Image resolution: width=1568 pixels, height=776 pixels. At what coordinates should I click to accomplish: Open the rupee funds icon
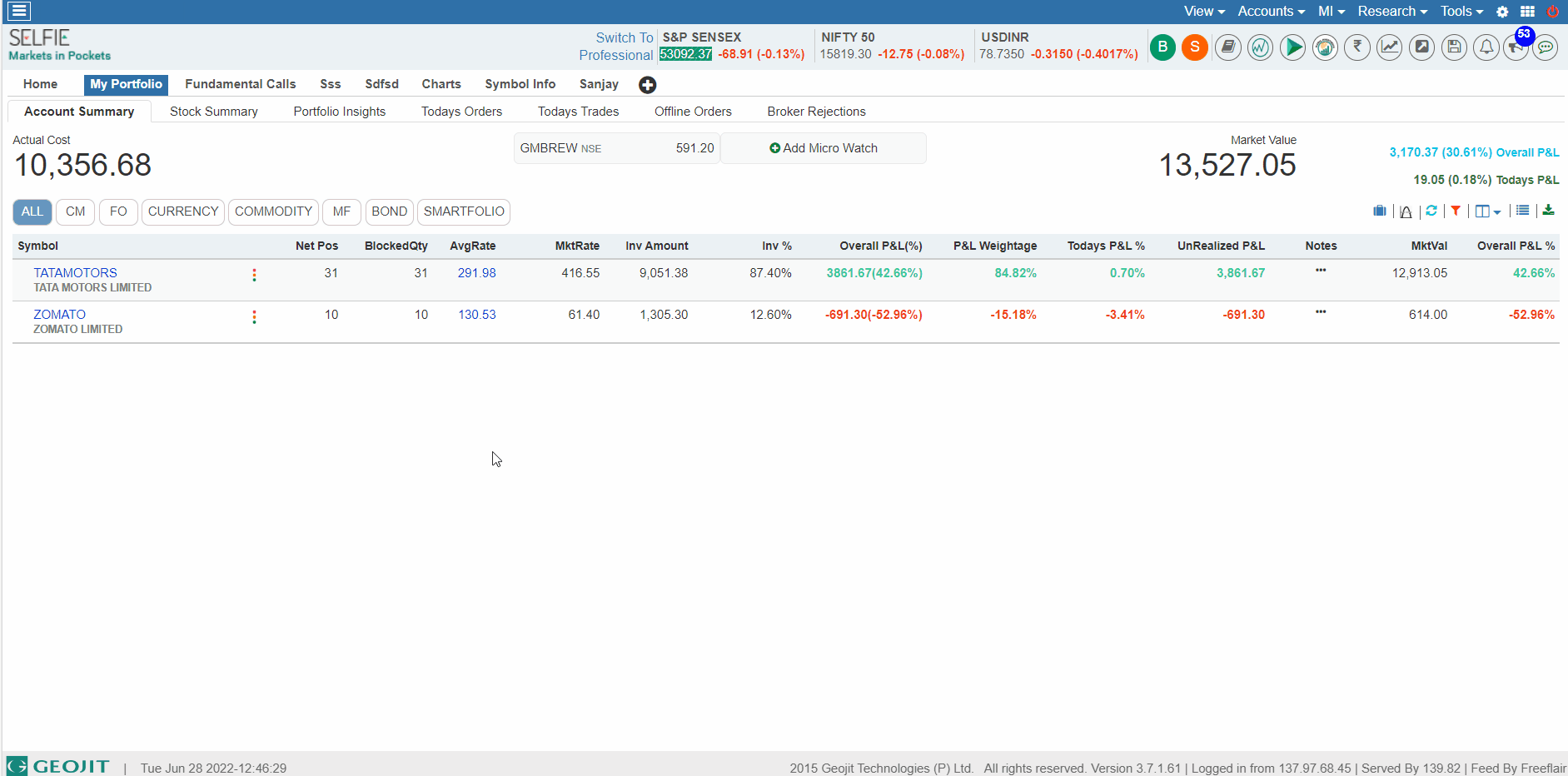1357,47
